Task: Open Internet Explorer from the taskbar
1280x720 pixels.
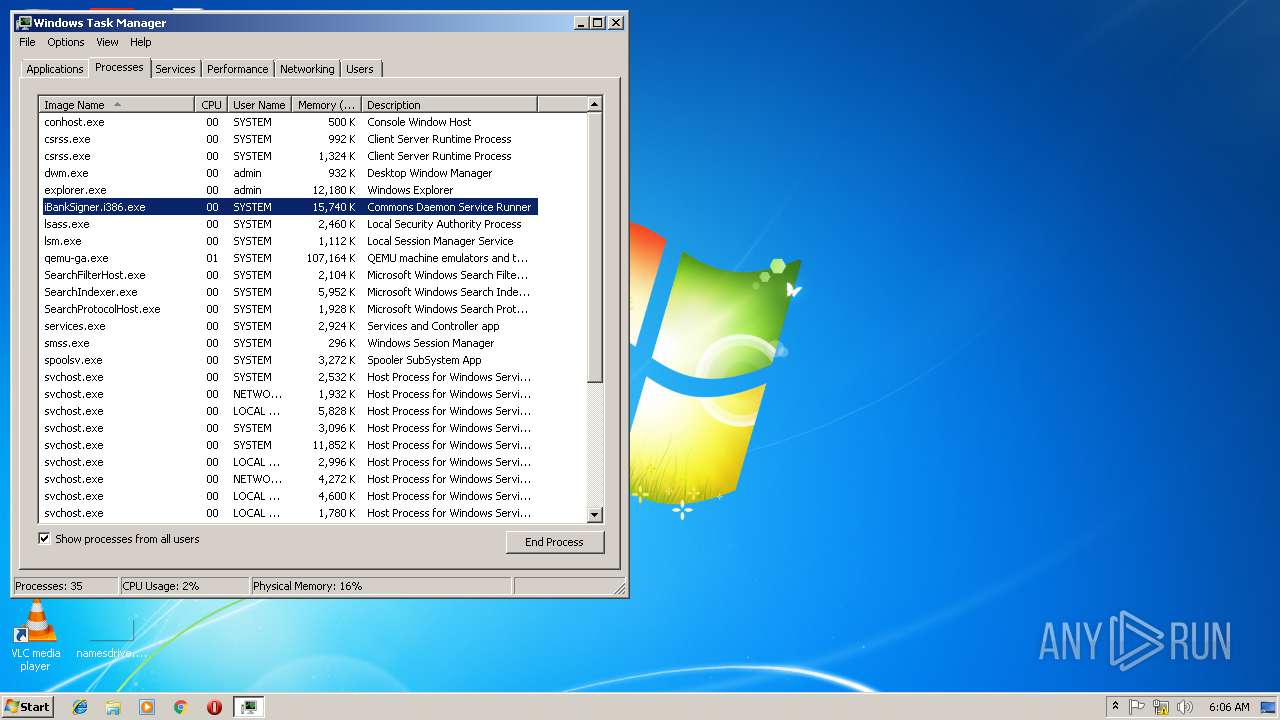Action: click(80, 707)
